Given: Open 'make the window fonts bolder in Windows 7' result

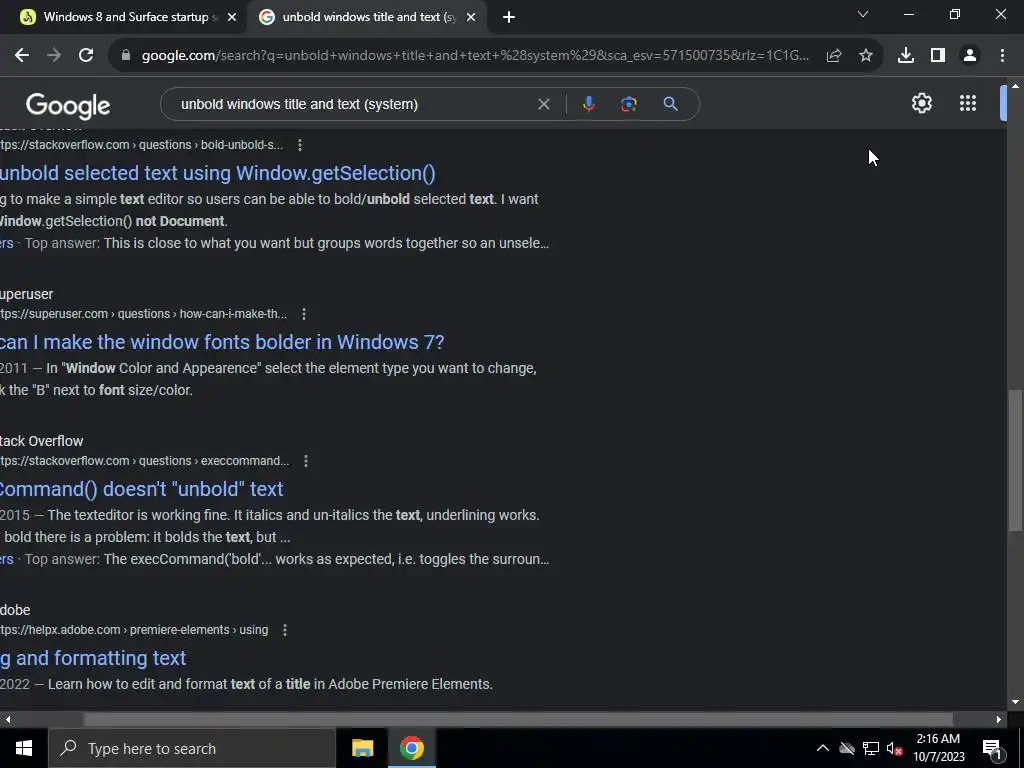Looking at the screenshot, I should (x=222, y=342).
